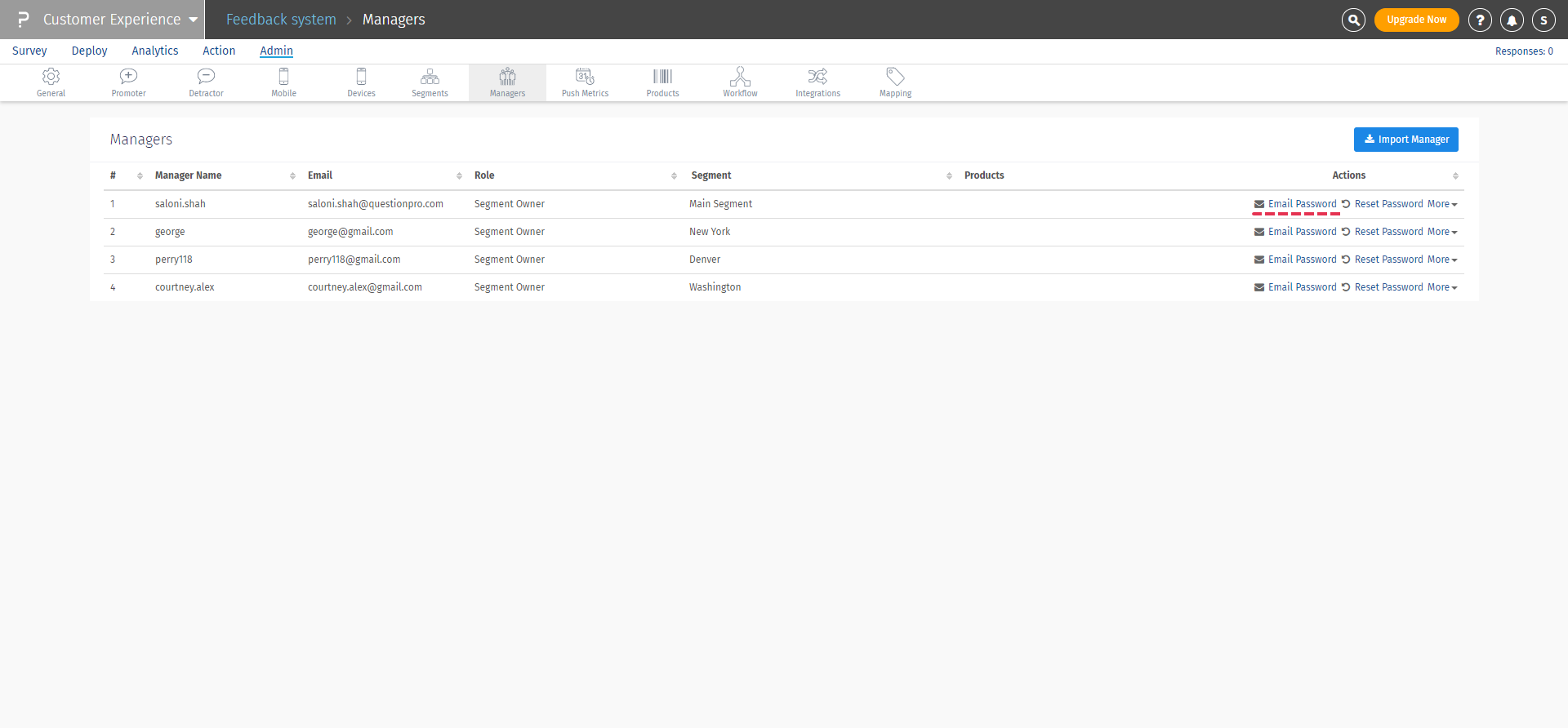Open the Detractor speech bubble icon
The image size is (1568, 728).
click(206, 77)
